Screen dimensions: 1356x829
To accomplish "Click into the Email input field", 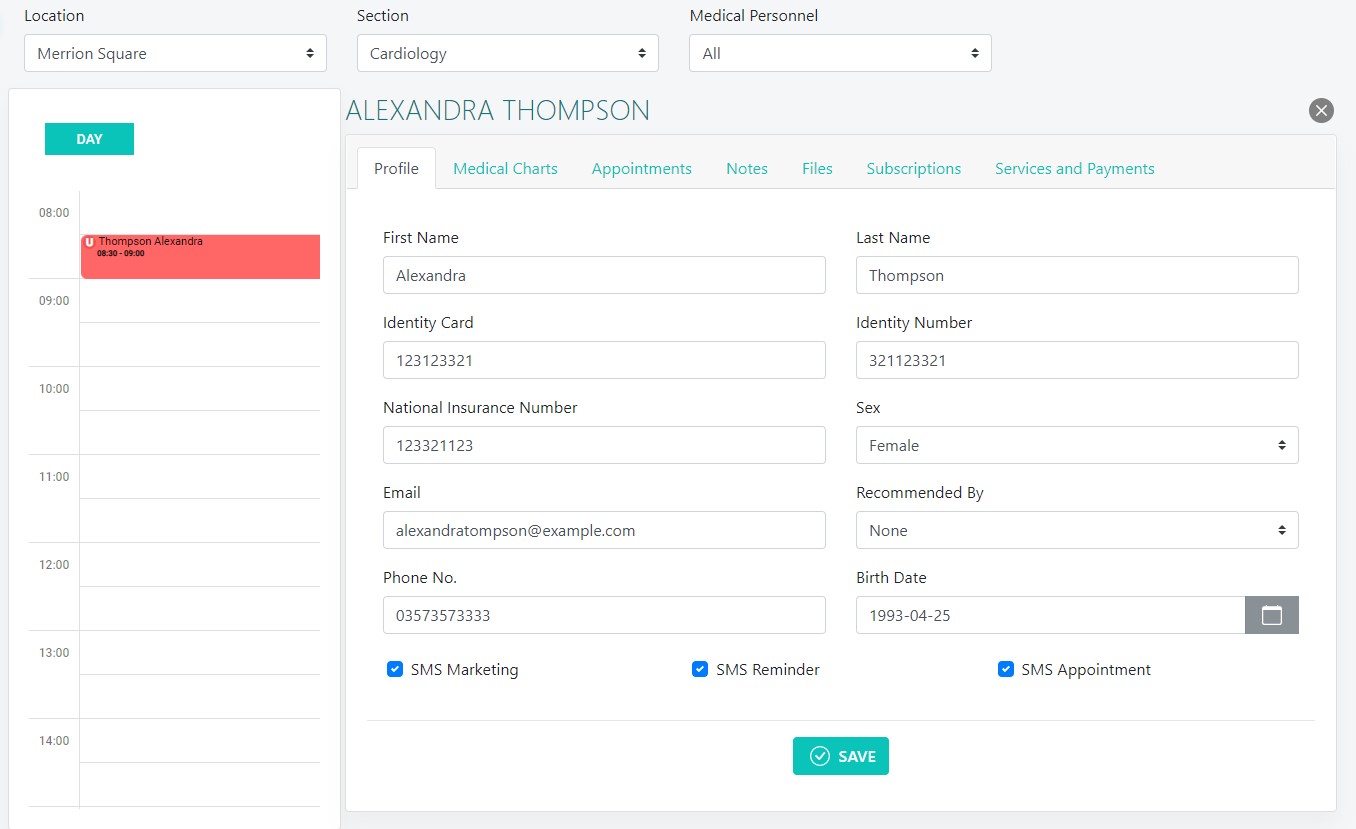I will [x=603, y=531].
